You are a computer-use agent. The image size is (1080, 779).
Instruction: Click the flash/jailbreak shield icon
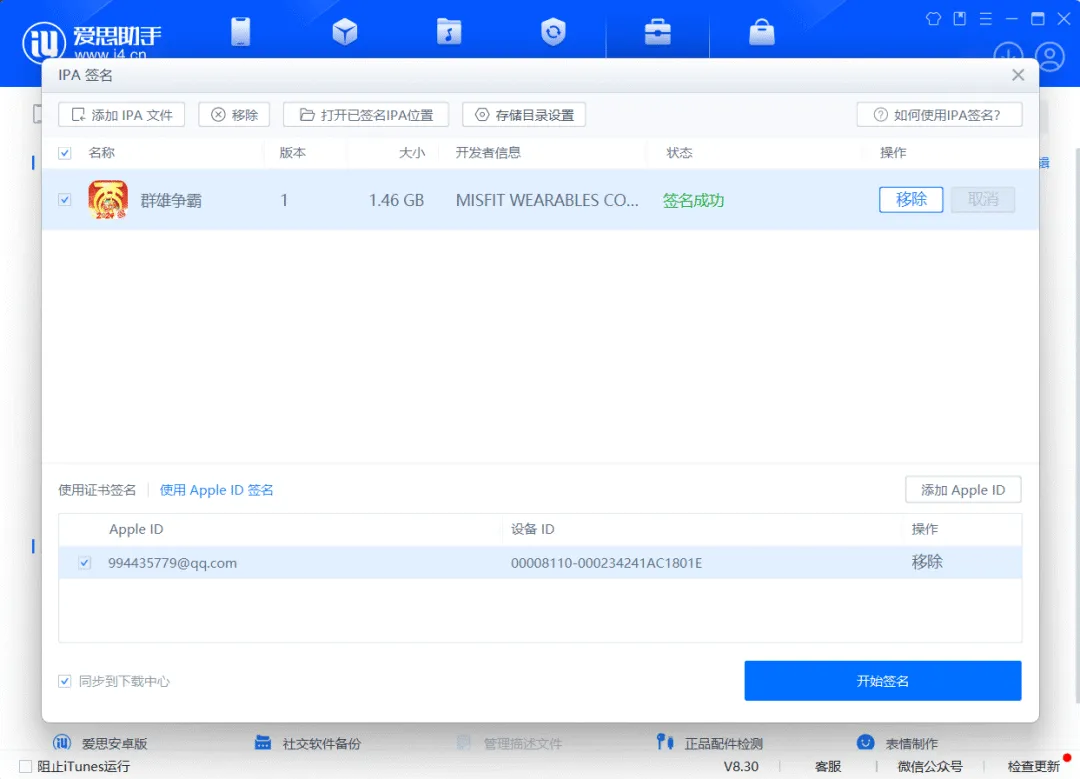[x=552, y=31]
